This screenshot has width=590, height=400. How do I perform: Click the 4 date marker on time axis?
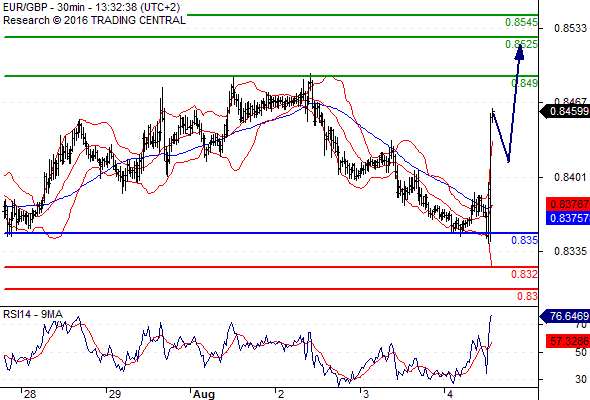coord(450,394)
